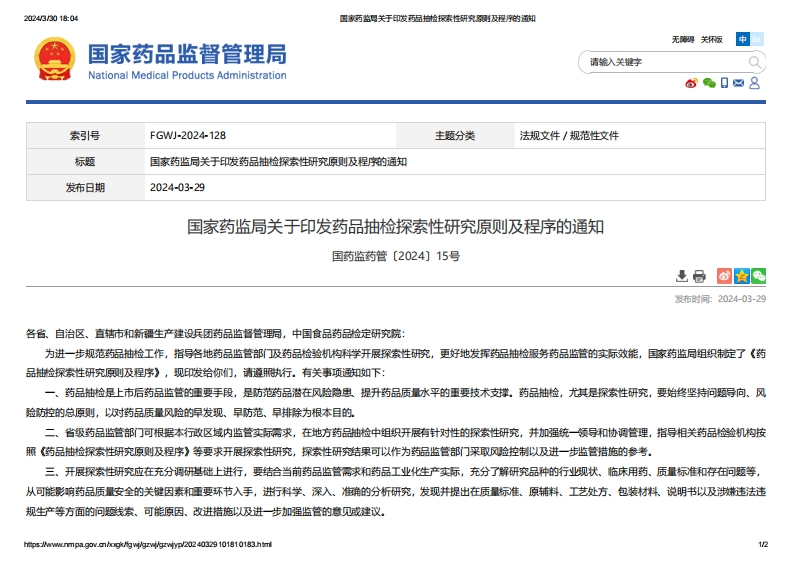Select the 中 Chinese language toggle
This screenshot has height=561, width=793.
tap(742, 39)
